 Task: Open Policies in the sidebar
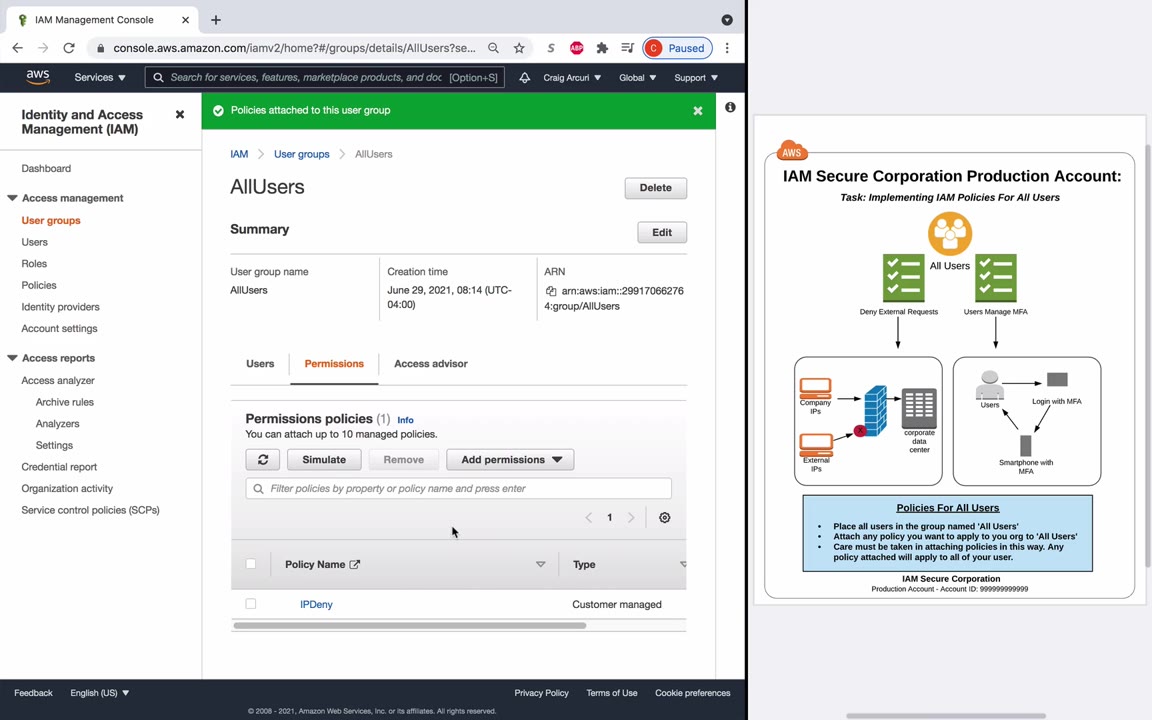click(x=39, y=285)
